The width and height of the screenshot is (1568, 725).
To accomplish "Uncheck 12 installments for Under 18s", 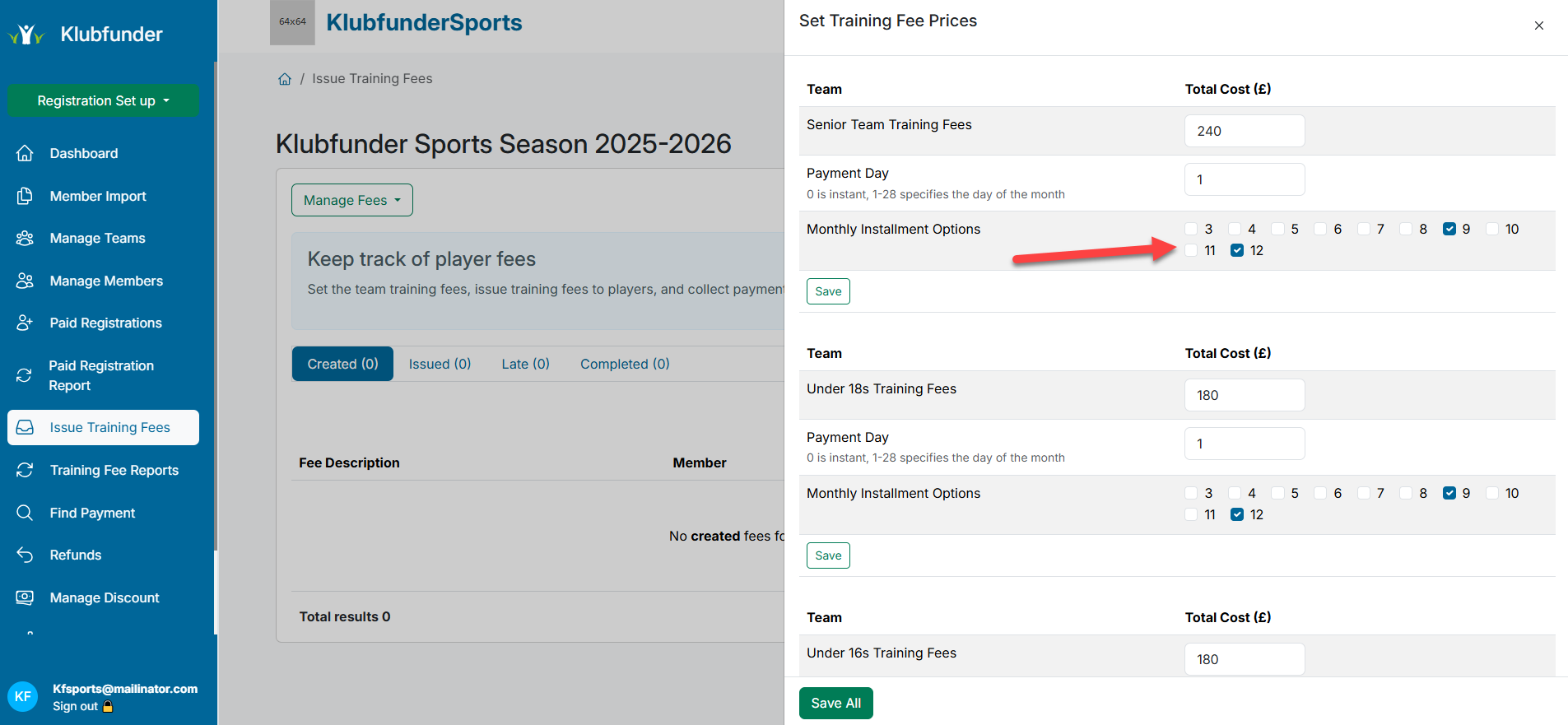I will click(1236, 514).
